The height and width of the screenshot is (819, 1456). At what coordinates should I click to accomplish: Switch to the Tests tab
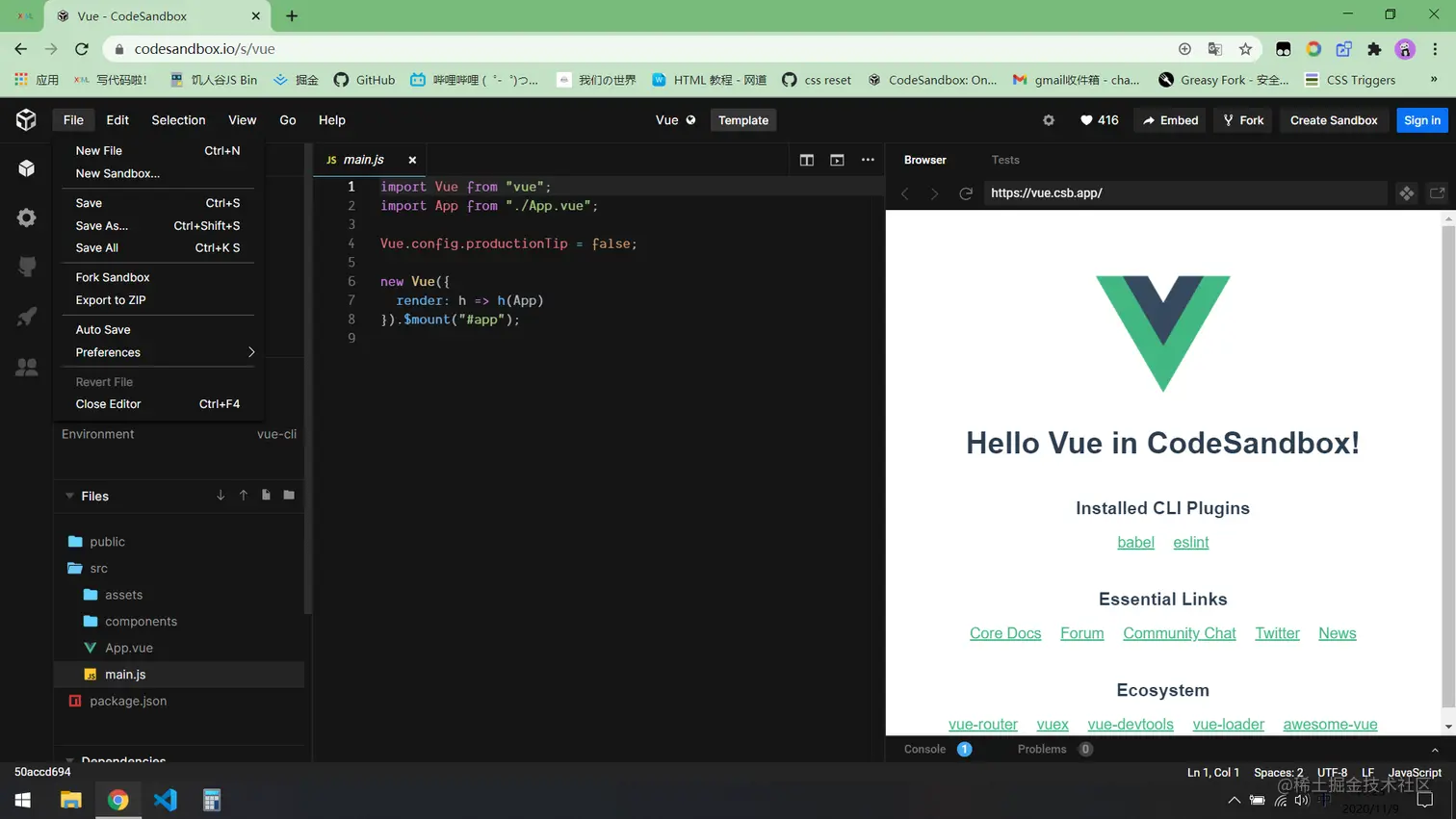click(1005, 160)
